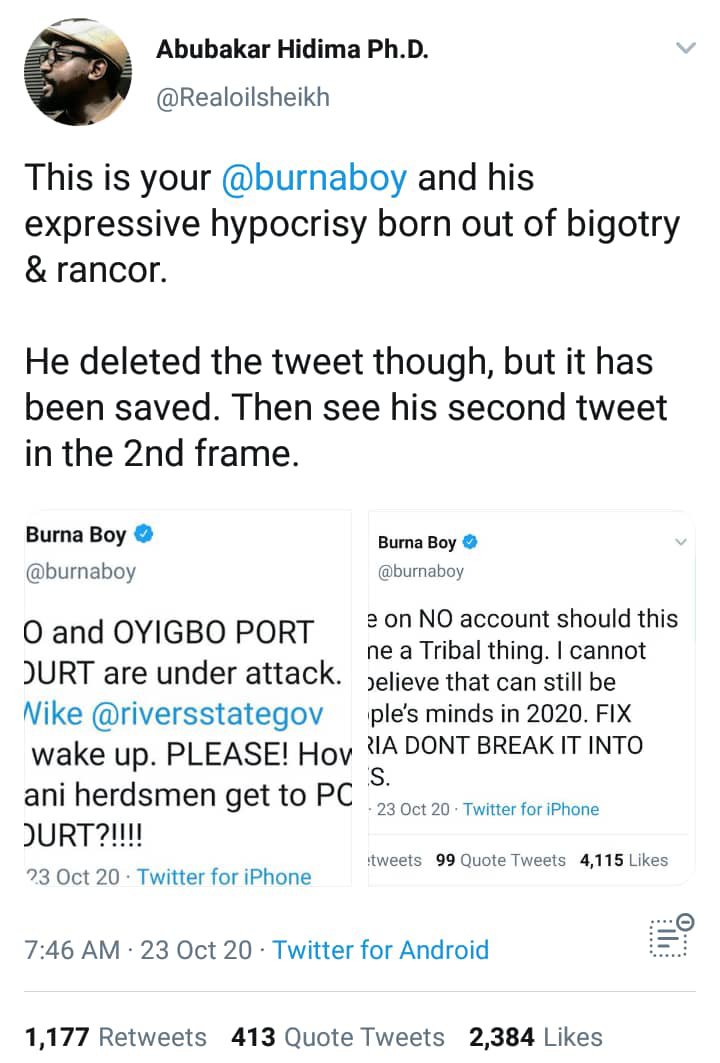Open Abubakar Hidima's profile picture
The width and height of the screenshot is (720, 1063).
[77, 73]
